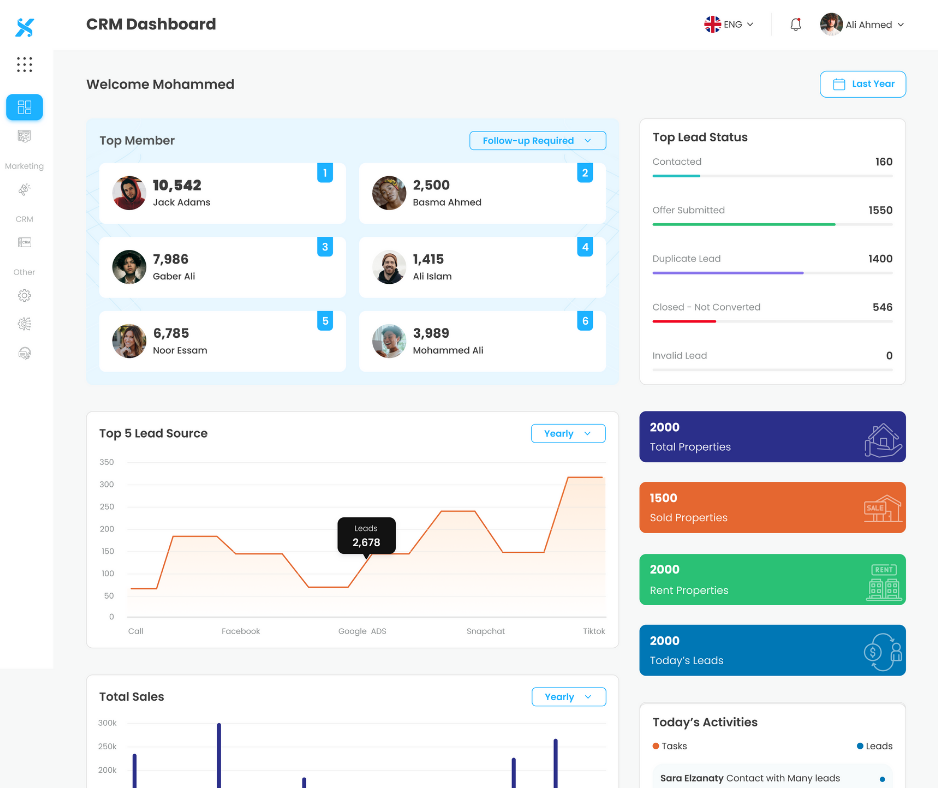Open the settings gear icon under Other
The width and height of the screenshot is (940, 788).
click(25, 296)
